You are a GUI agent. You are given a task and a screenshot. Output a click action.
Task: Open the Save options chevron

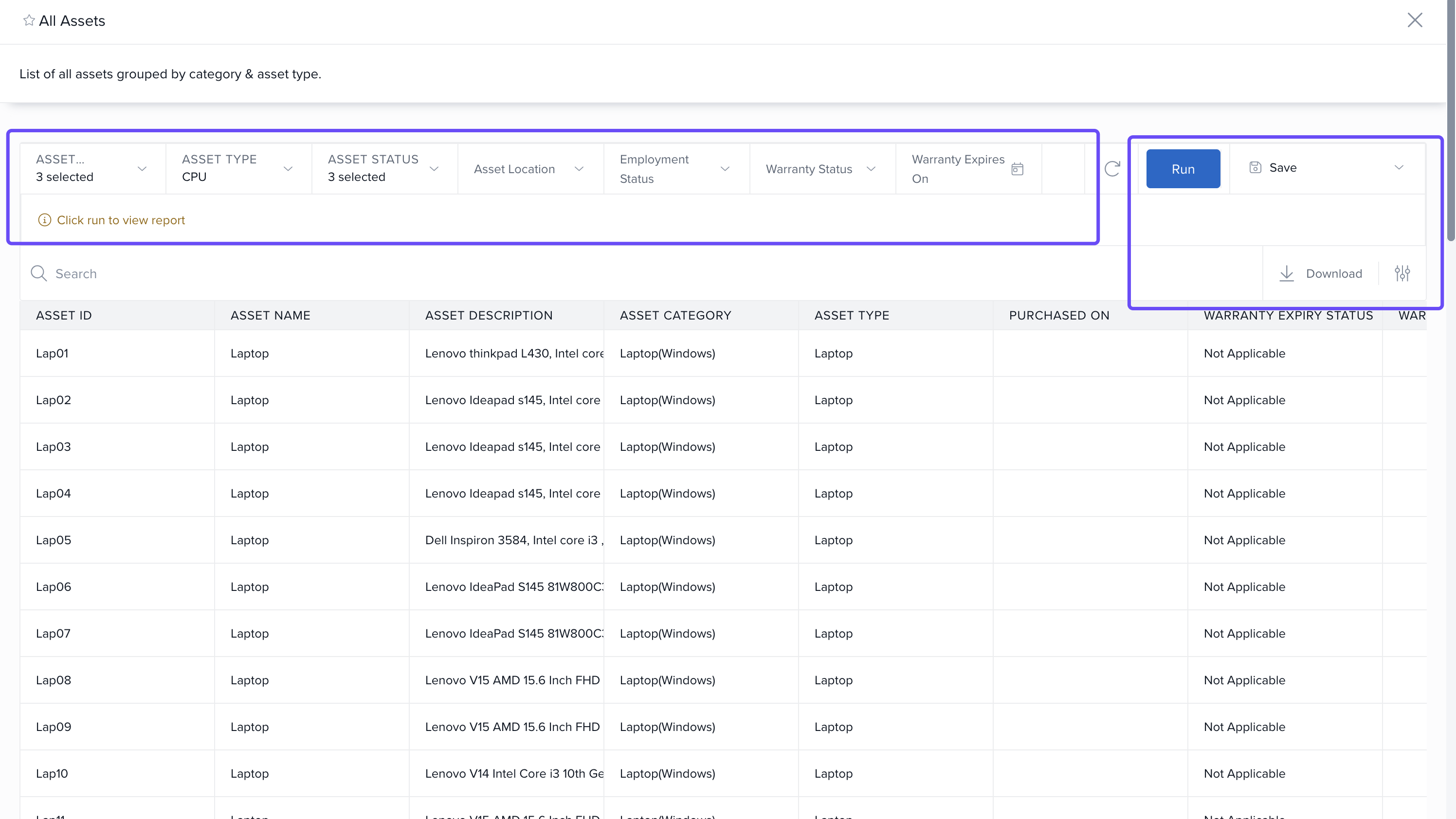[1399, 167]
